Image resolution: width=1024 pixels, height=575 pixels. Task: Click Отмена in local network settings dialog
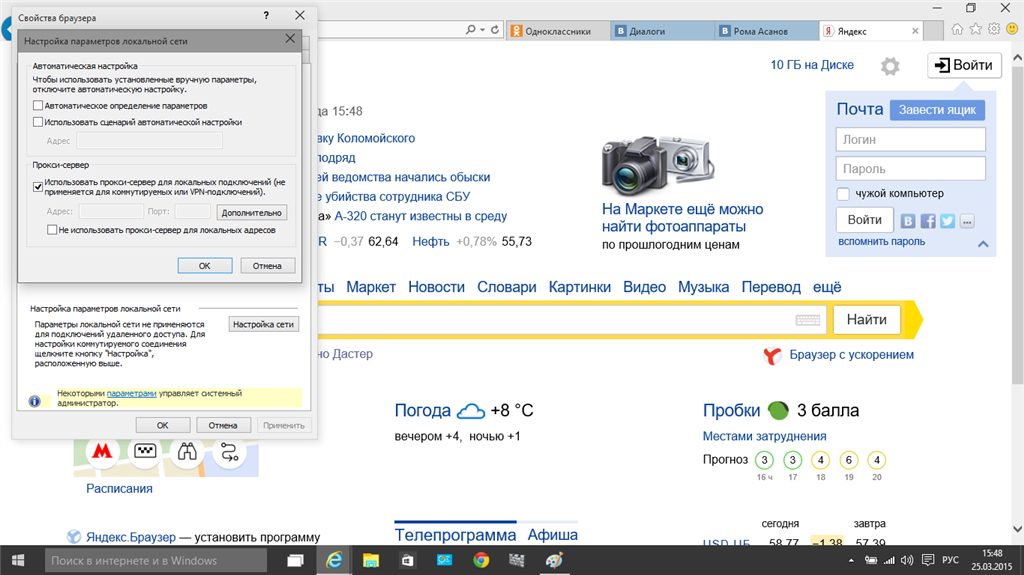[267, 266]
